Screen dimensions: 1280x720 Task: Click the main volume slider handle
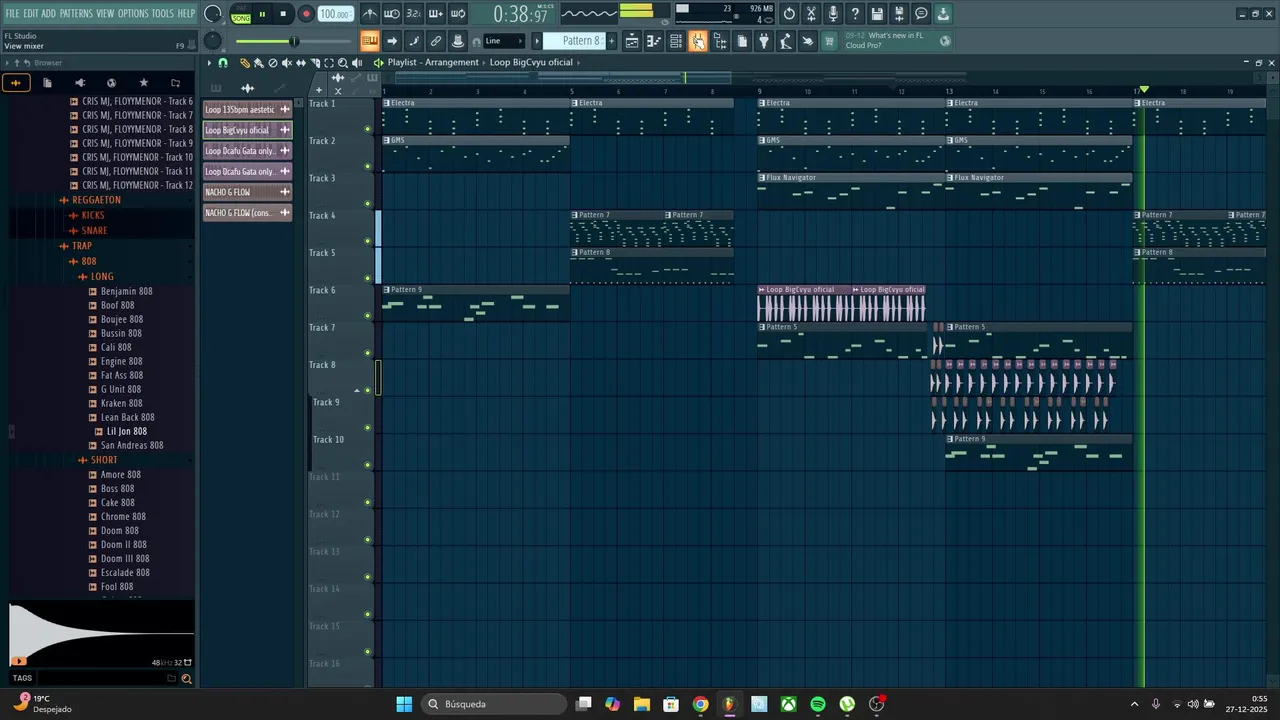pyautogui.click(x=294, y=41)
